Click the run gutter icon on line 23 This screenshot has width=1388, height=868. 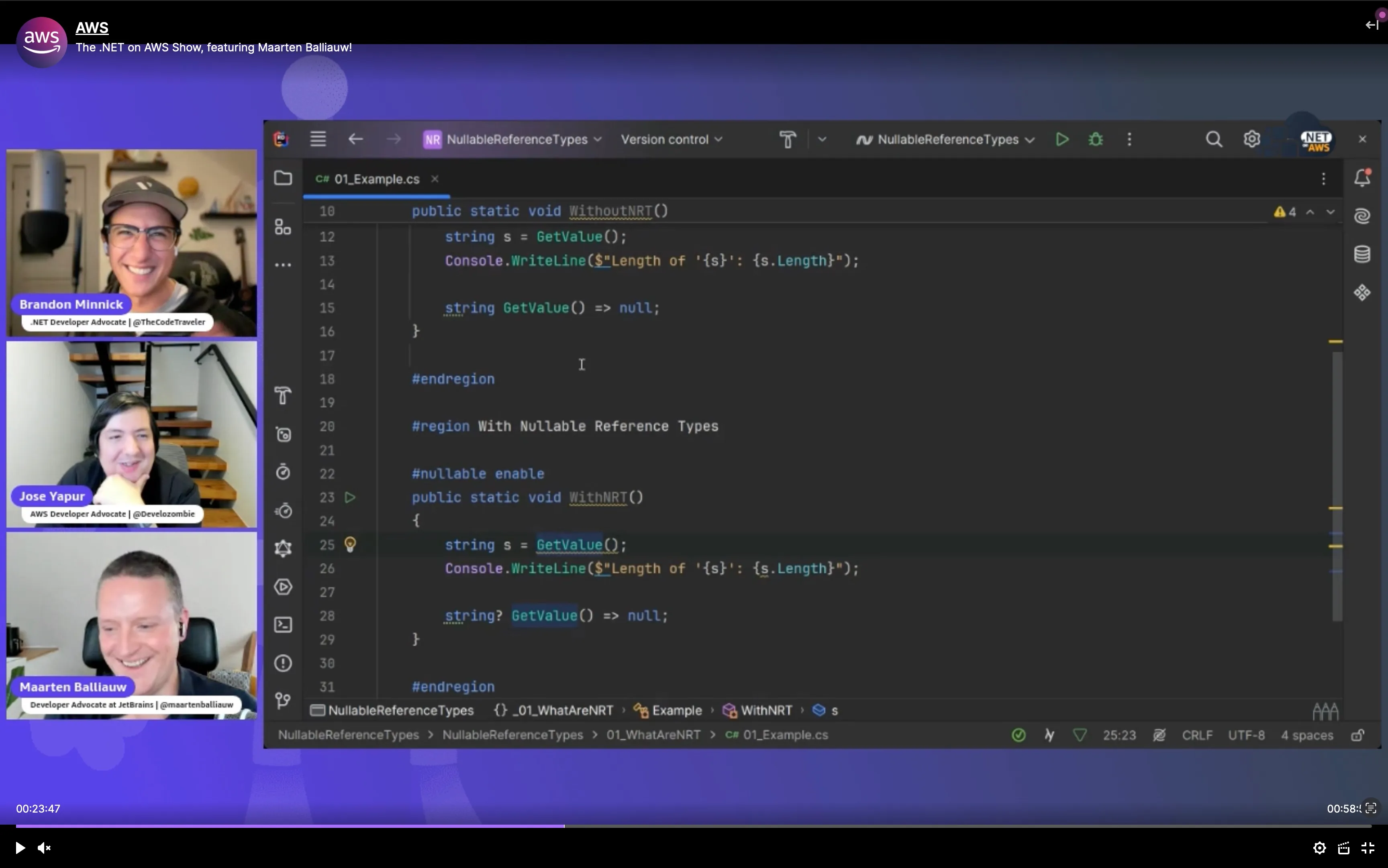pyautogui.click(x=350, y=497)
